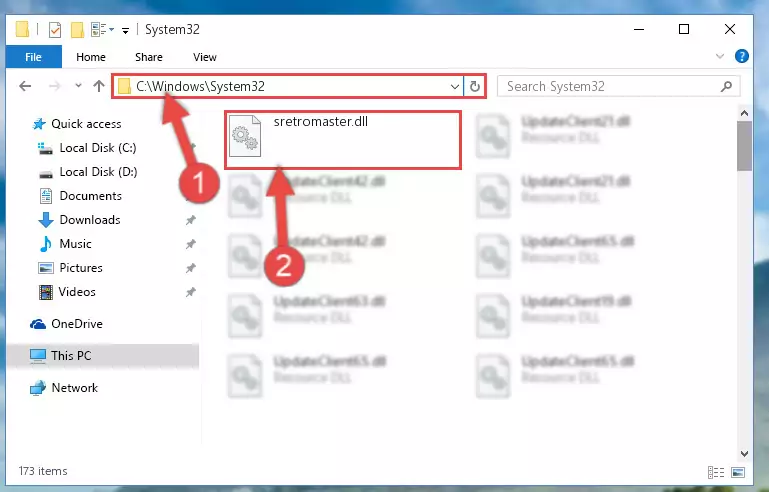Screen dimensions: 769x492
Task: Open the Share ribbon tab
Action: (149, 57)
